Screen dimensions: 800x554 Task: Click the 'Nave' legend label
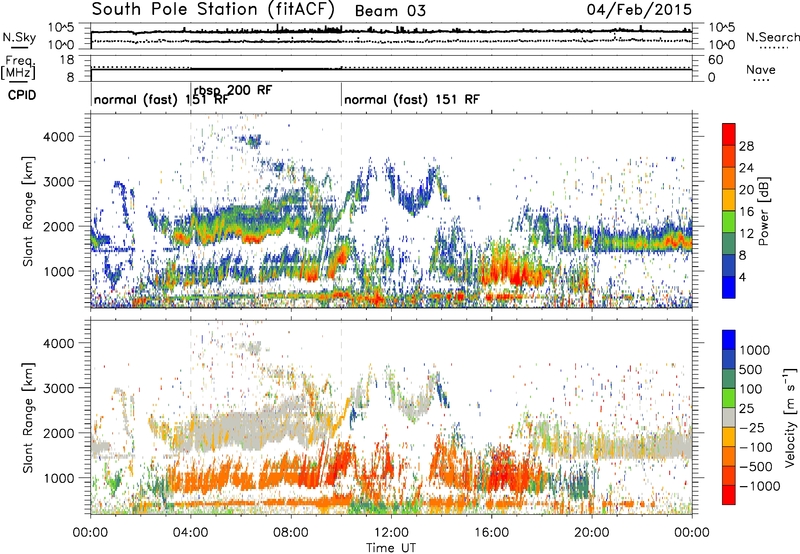point(761,69)
